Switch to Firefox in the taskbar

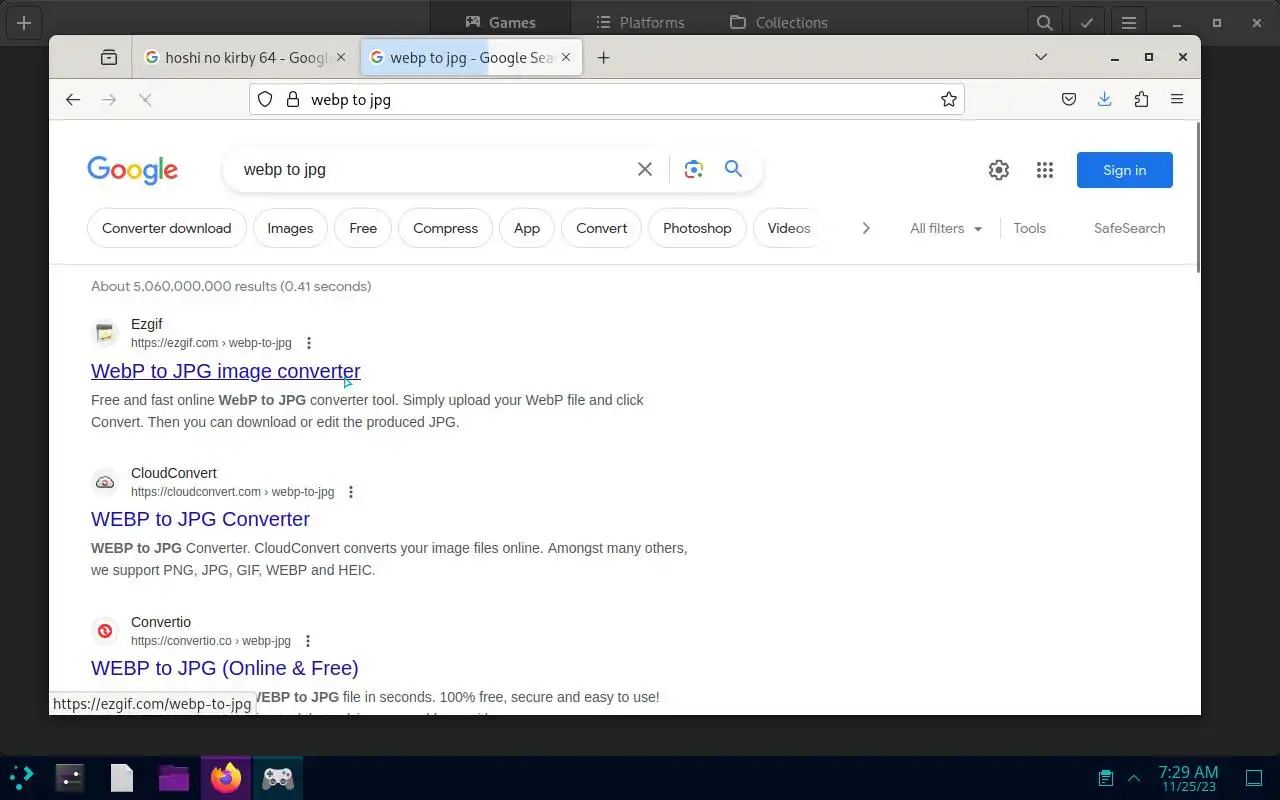226,777
